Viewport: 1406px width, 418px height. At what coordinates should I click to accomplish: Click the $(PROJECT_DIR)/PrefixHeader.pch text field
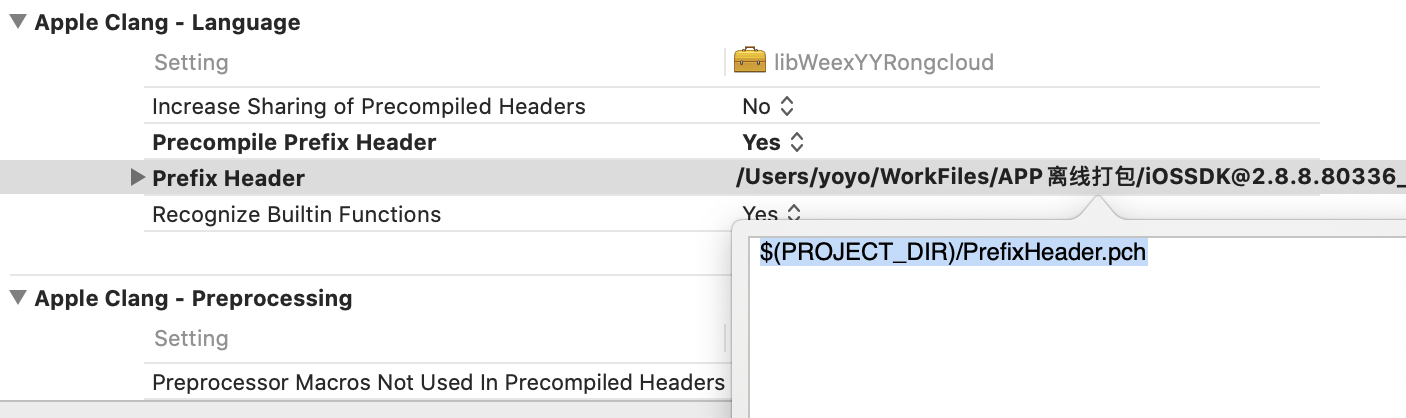click(953, 253)
